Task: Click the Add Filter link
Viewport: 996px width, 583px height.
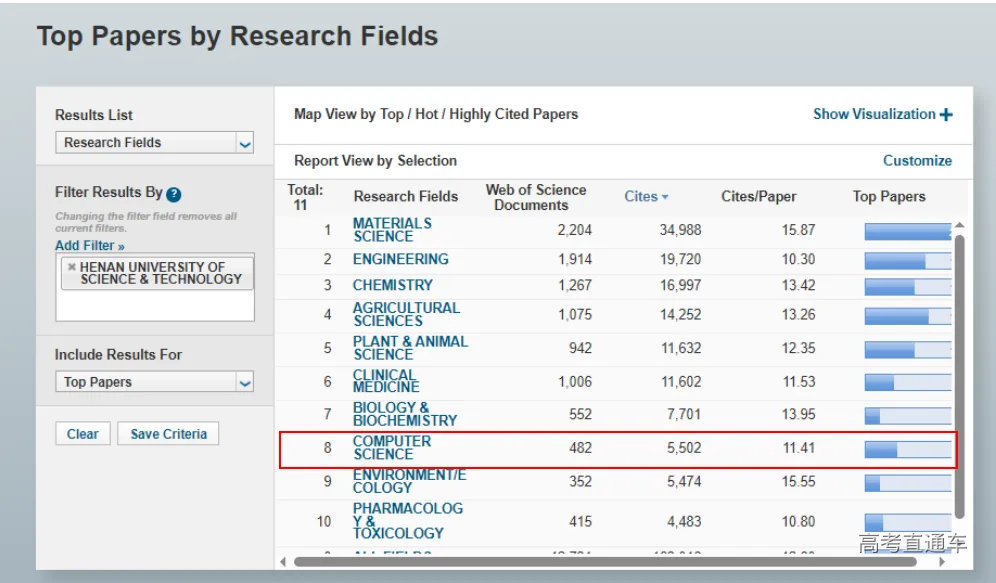Action: [89, 245]
